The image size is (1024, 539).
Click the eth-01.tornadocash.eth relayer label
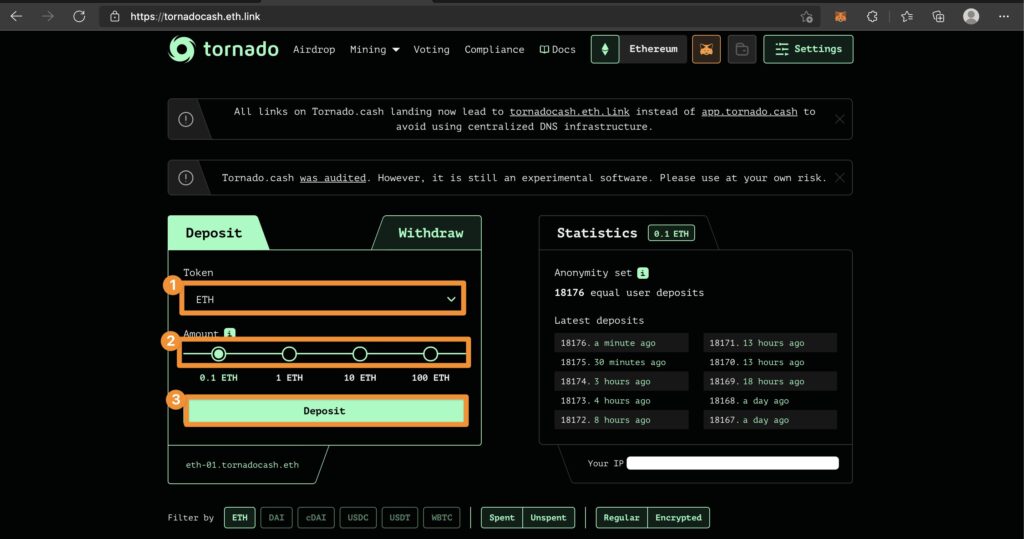pos(242,465)
